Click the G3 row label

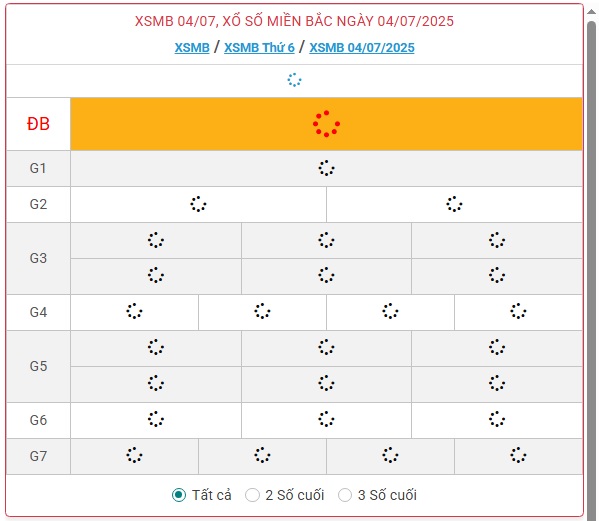[x=38, y=258]
